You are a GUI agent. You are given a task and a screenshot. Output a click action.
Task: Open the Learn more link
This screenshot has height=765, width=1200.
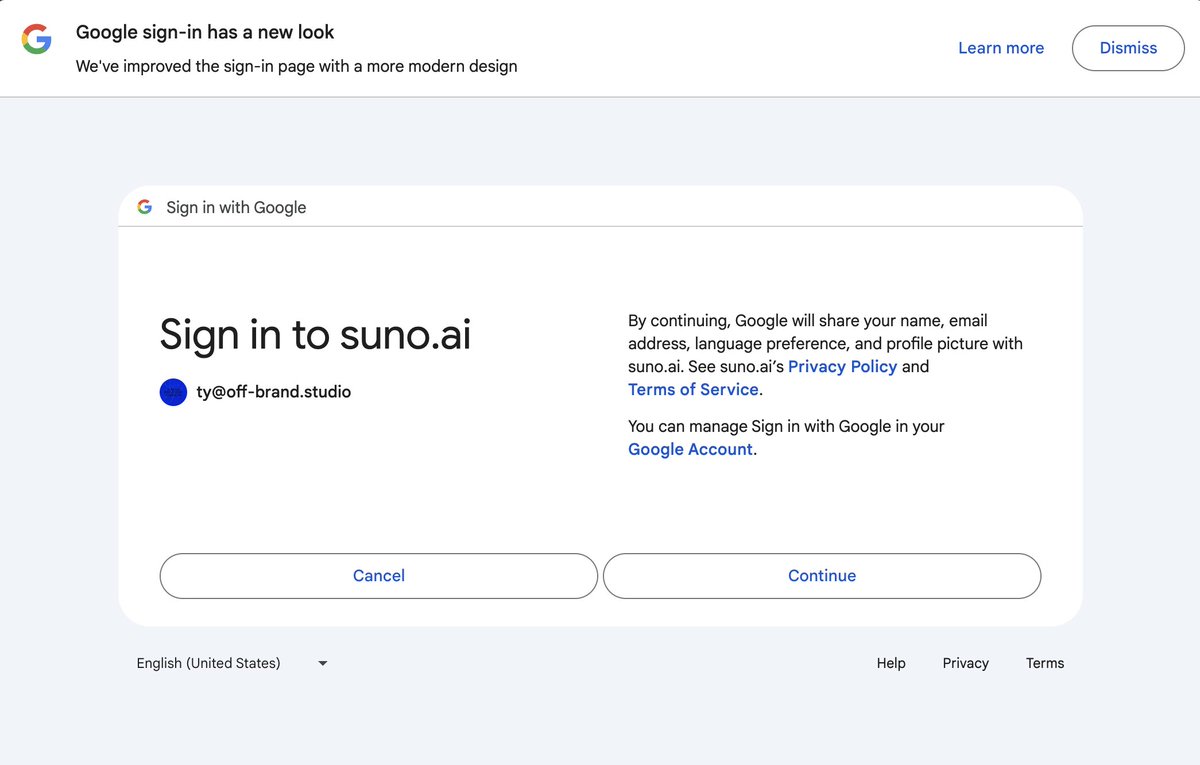click(1001, 48)
